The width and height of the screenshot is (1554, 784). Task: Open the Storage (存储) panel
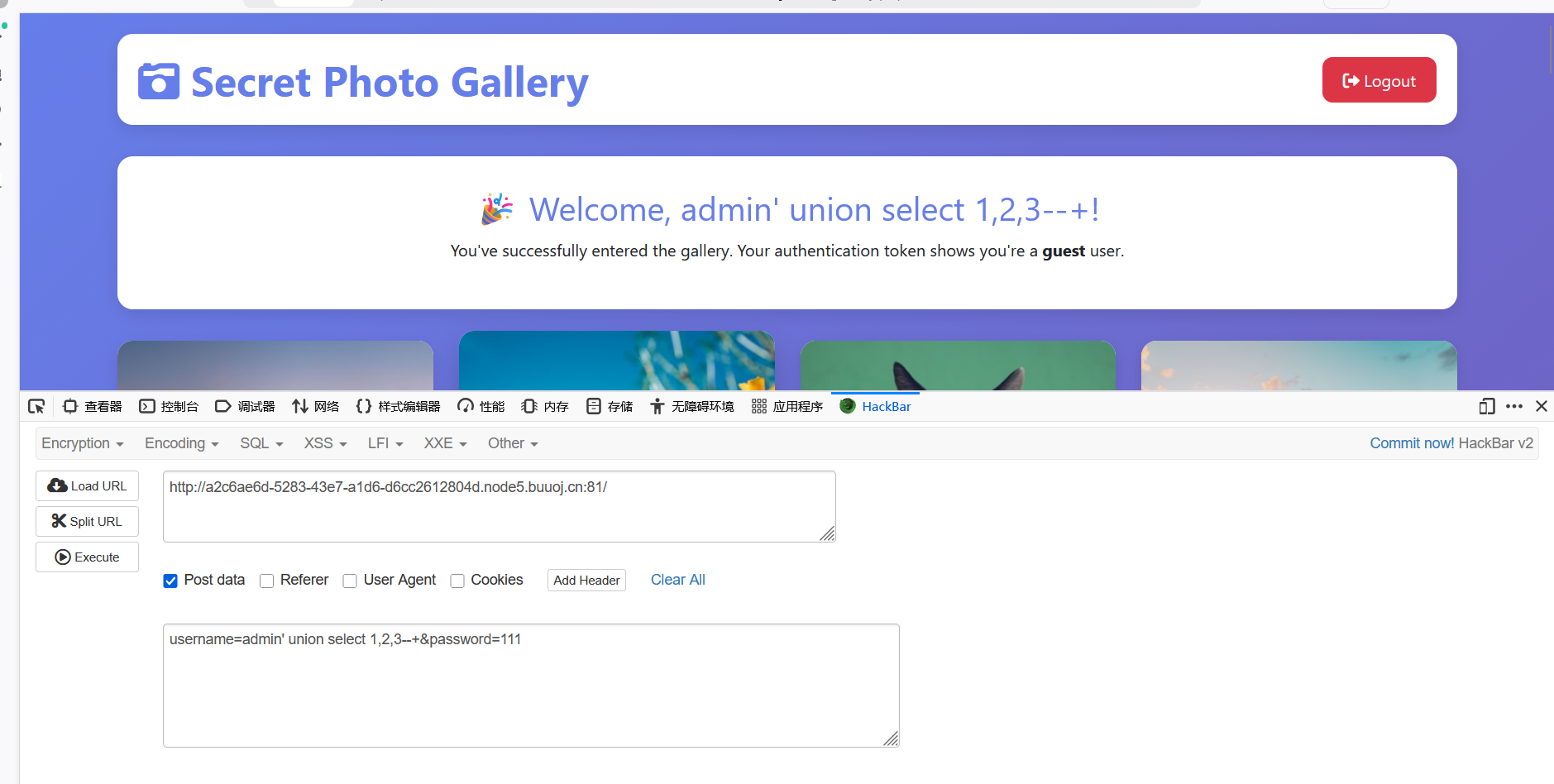coord(610,406)
